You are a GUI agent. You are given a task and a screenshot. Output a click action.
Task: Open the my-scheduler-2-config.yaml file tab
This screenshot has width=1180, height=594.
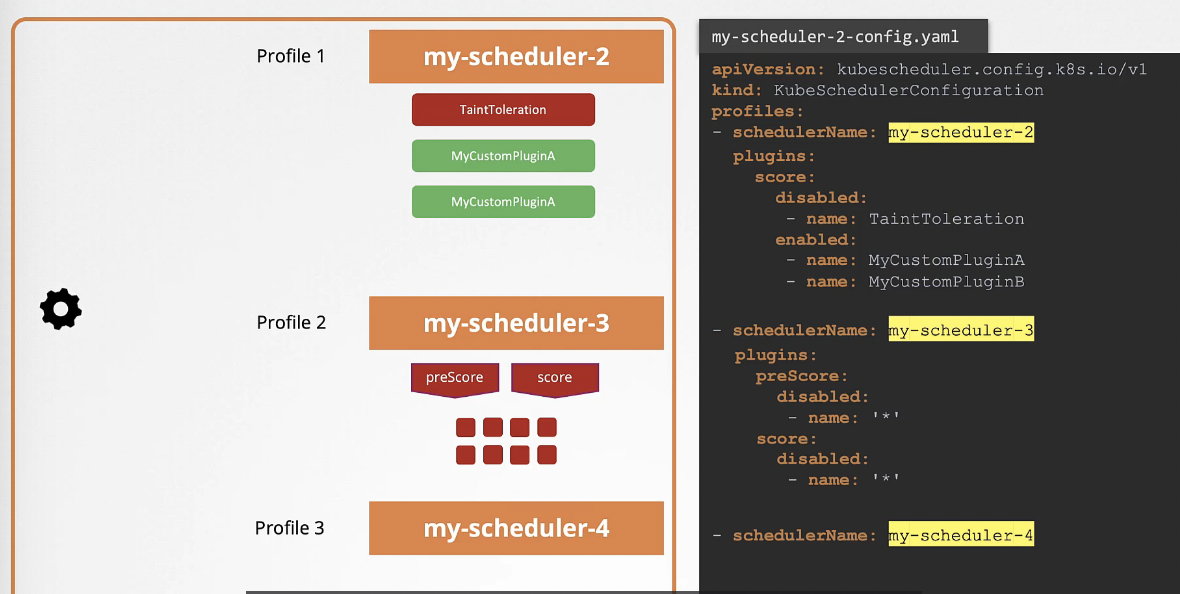(843, 37)
